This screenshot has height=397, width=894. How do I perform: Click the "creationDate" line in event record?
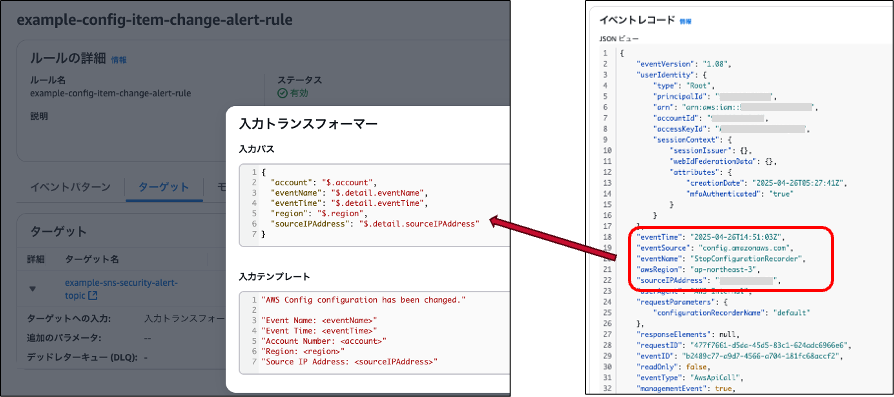click(x=767, y=183)
